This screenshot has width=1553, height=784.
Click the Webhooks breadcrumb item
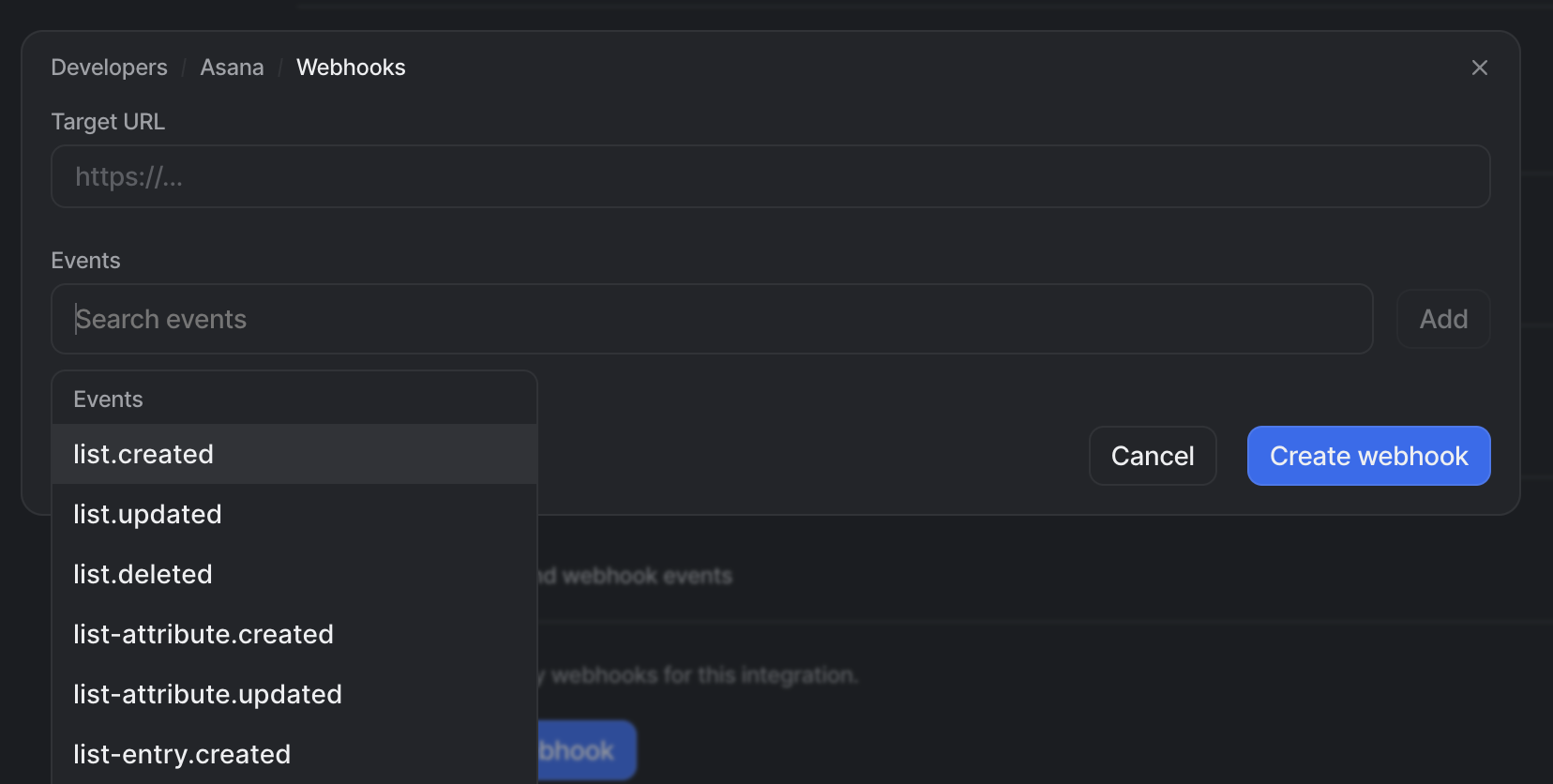click(x=351, y=68)
